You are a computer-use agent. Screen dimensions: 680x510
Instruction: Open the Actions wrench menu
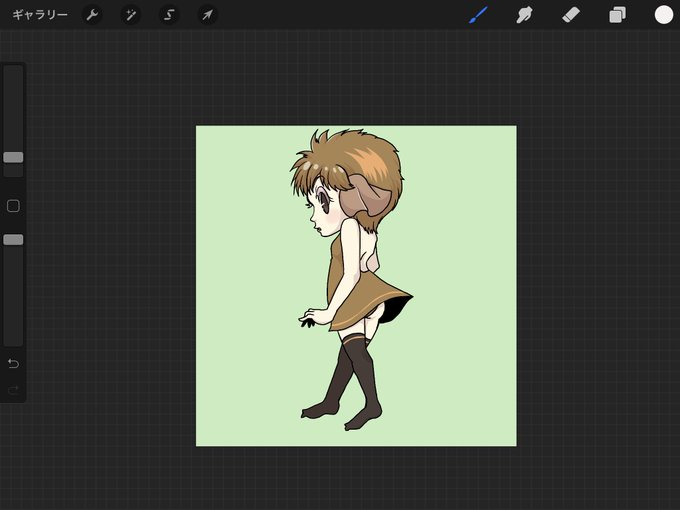[92, 15]
